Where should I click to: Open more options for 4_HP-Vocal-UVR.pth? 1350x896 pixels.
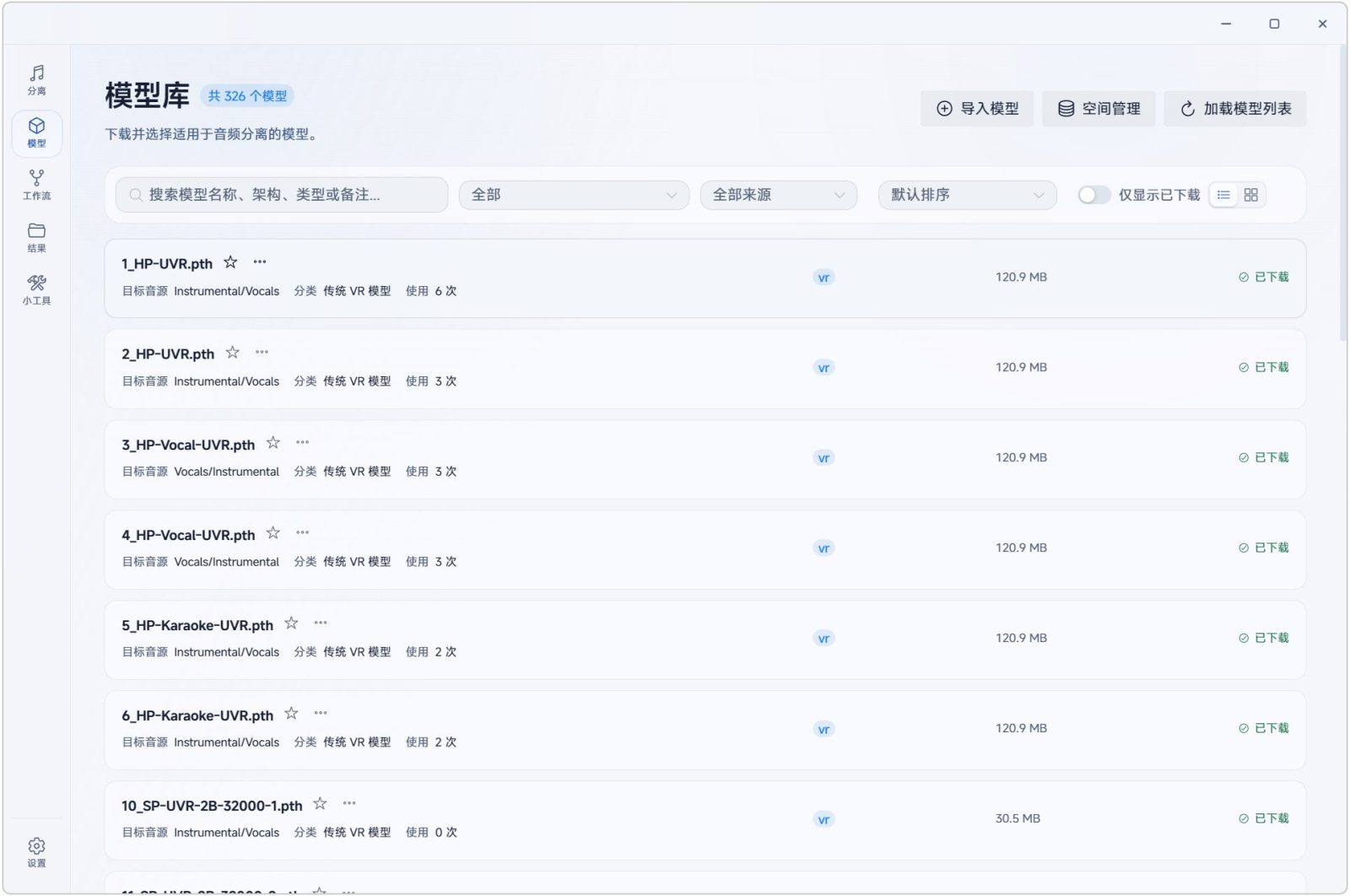(x=303, y=533)
